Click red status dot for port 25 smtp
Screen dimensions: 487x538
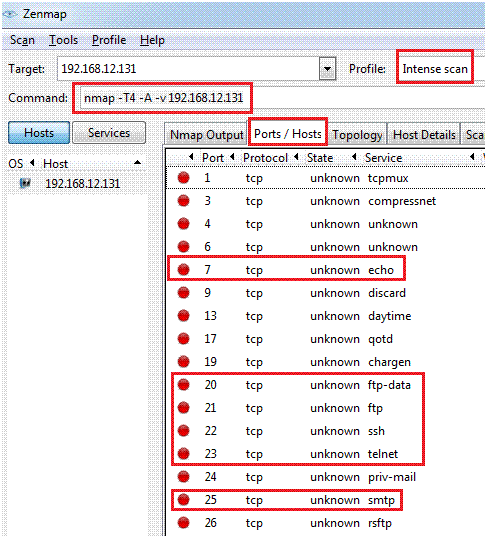coord(184,500)
